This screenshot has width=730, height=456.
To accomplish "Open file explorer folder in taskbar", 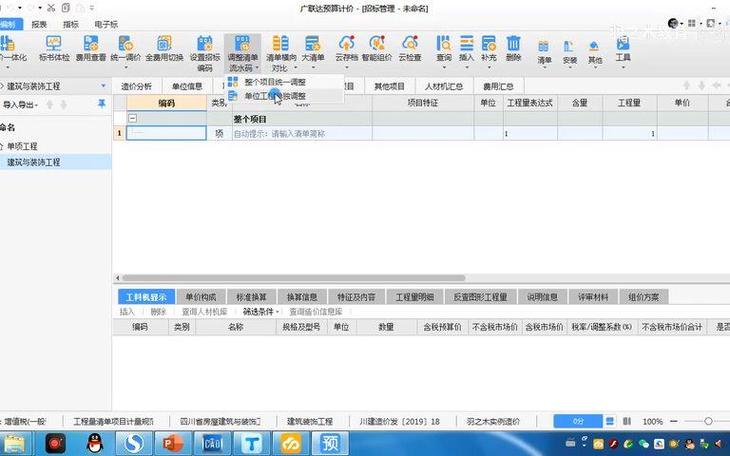I will [15, 443].
